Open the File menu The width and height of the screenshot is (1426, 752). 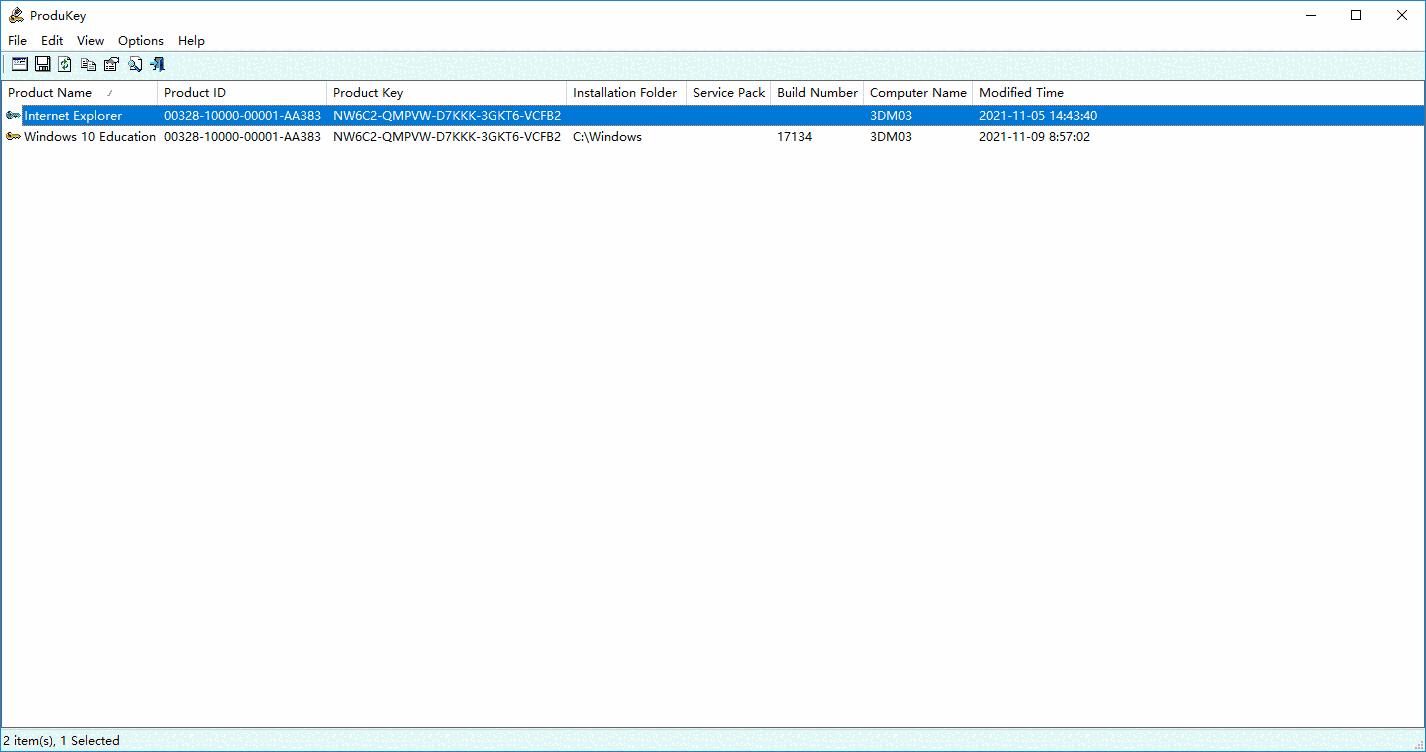[17, 41]
